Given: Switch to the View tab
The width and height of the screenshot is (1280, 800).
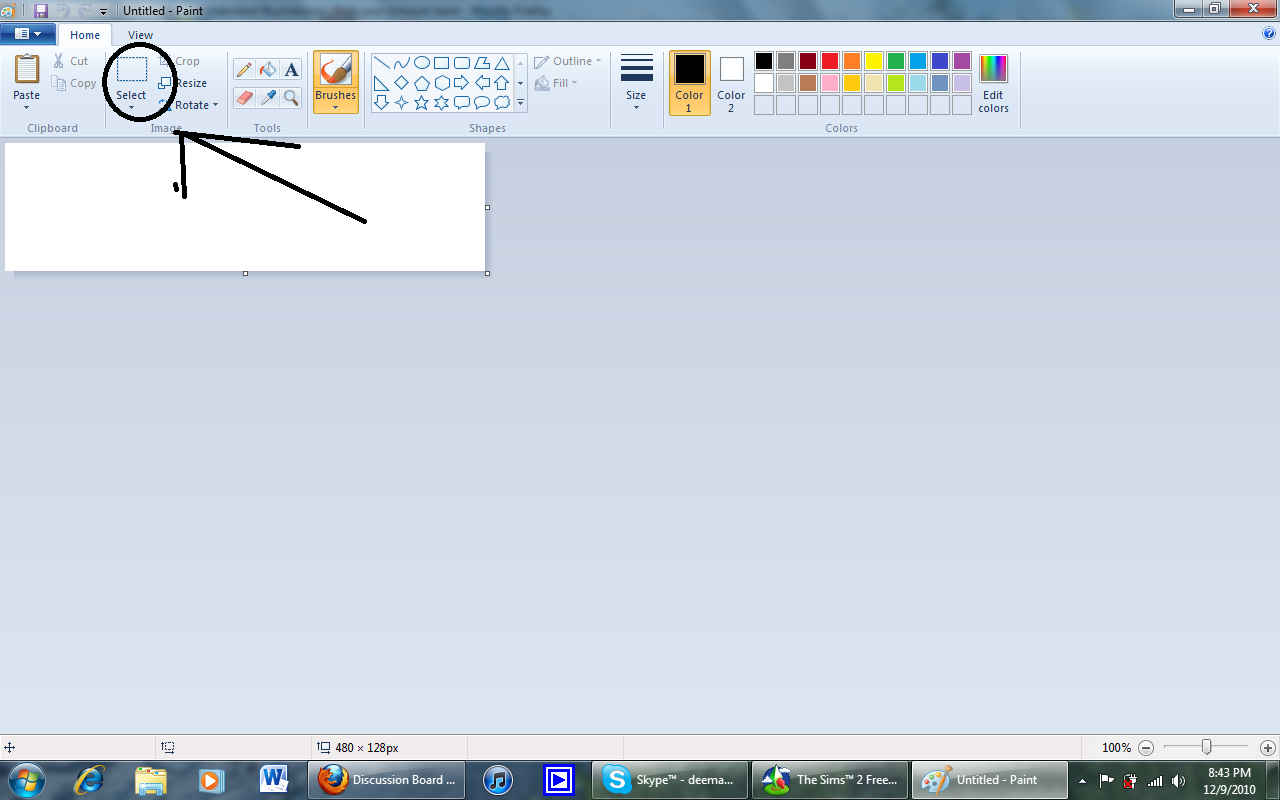Looking at the screenshot, I should (140, 34).
